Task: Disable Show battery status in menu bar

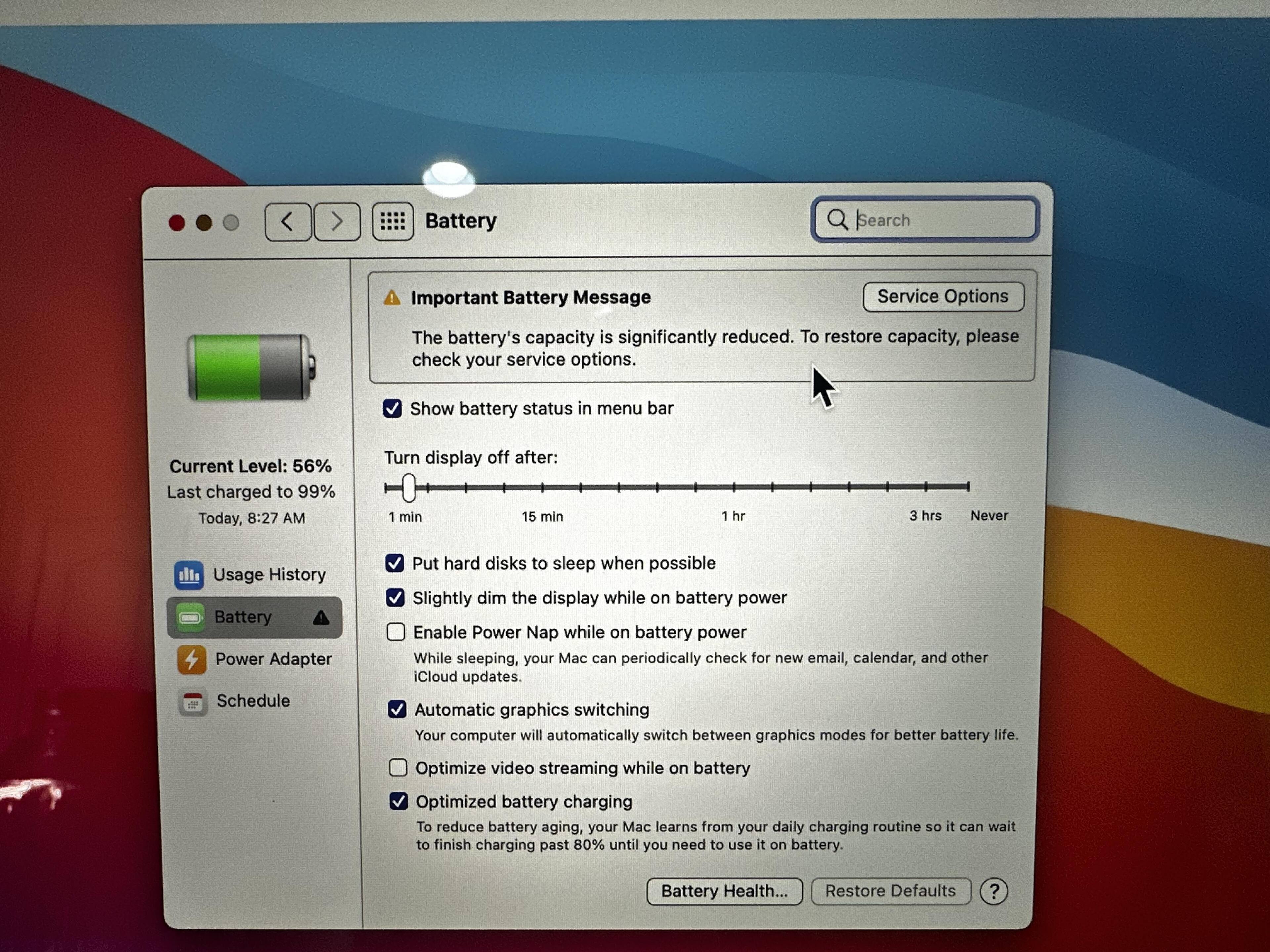Action: (393, 409)
